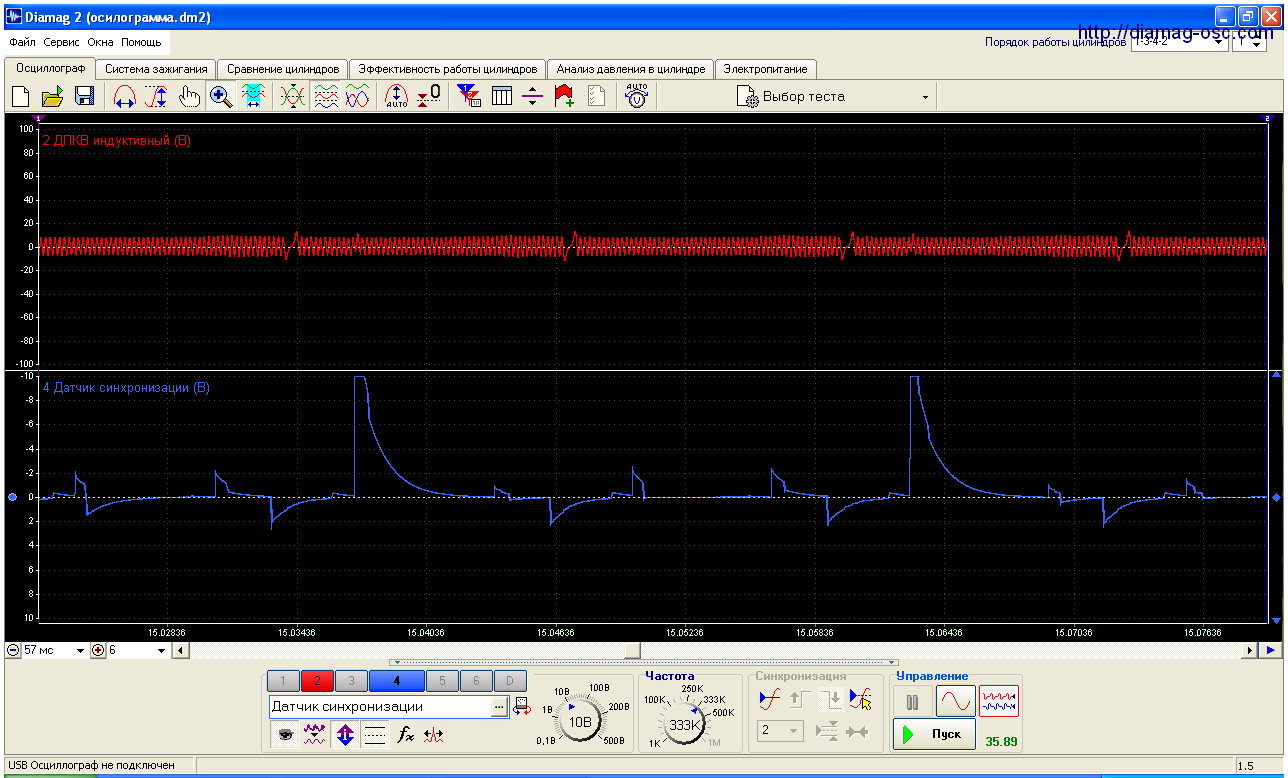Click the fx math function icon
The height and width of the screenshot is (778, 1288).
(x=405, y=735)
